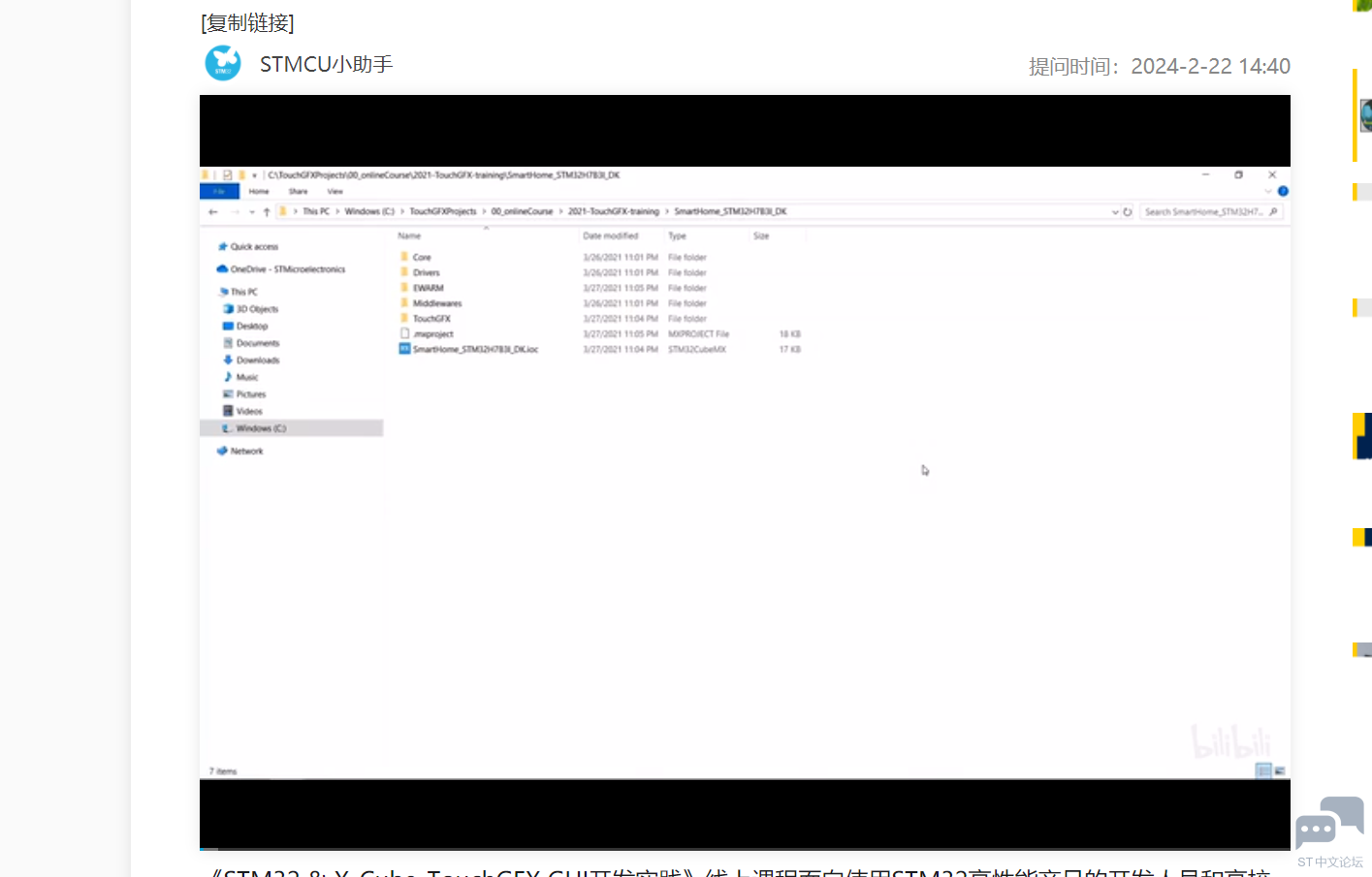Open the recent locations dropdown arrow
Image resolution: width=1372 pixels, height=877 pixels.
point(251,211)
